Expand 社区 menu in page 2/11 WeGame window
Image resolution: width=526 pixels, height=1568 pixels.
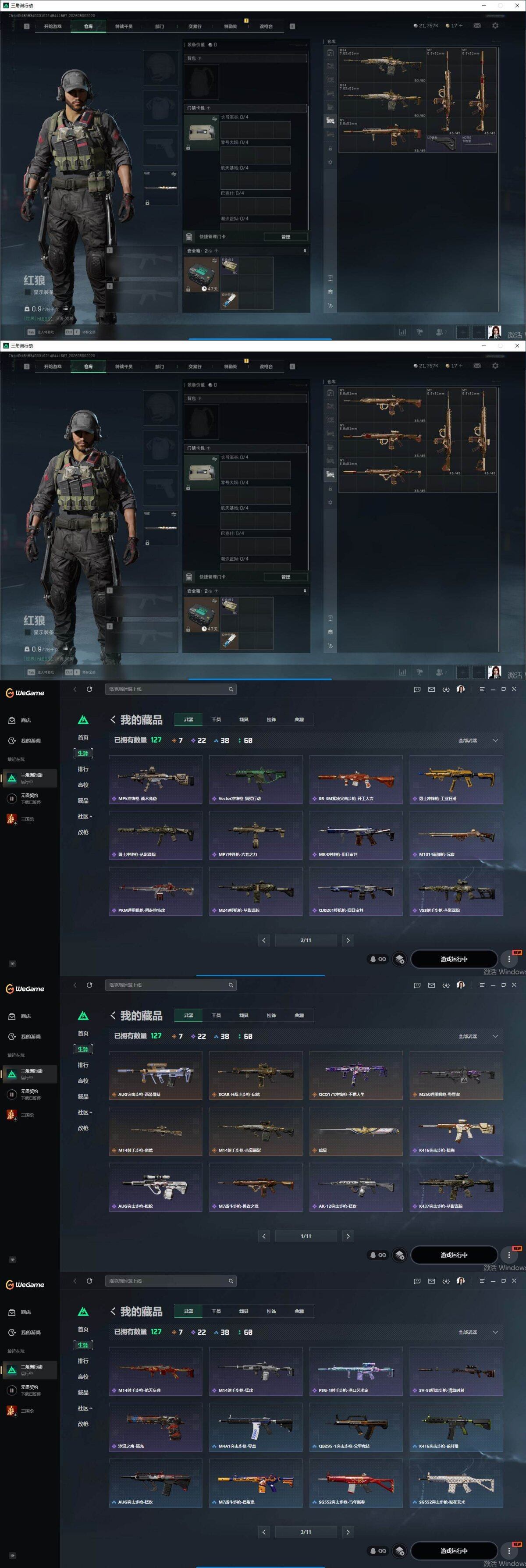[x=85, y=816]
